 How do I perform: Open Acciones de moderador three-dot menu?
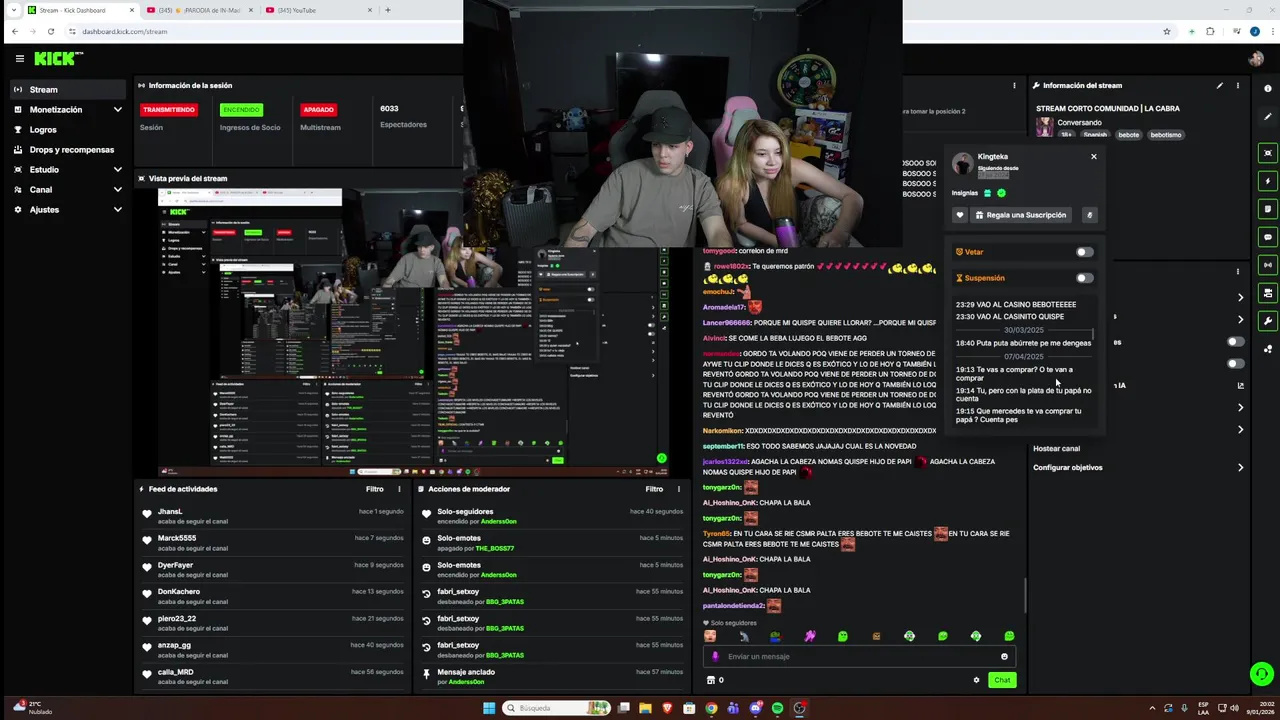(x=679, y=489)
